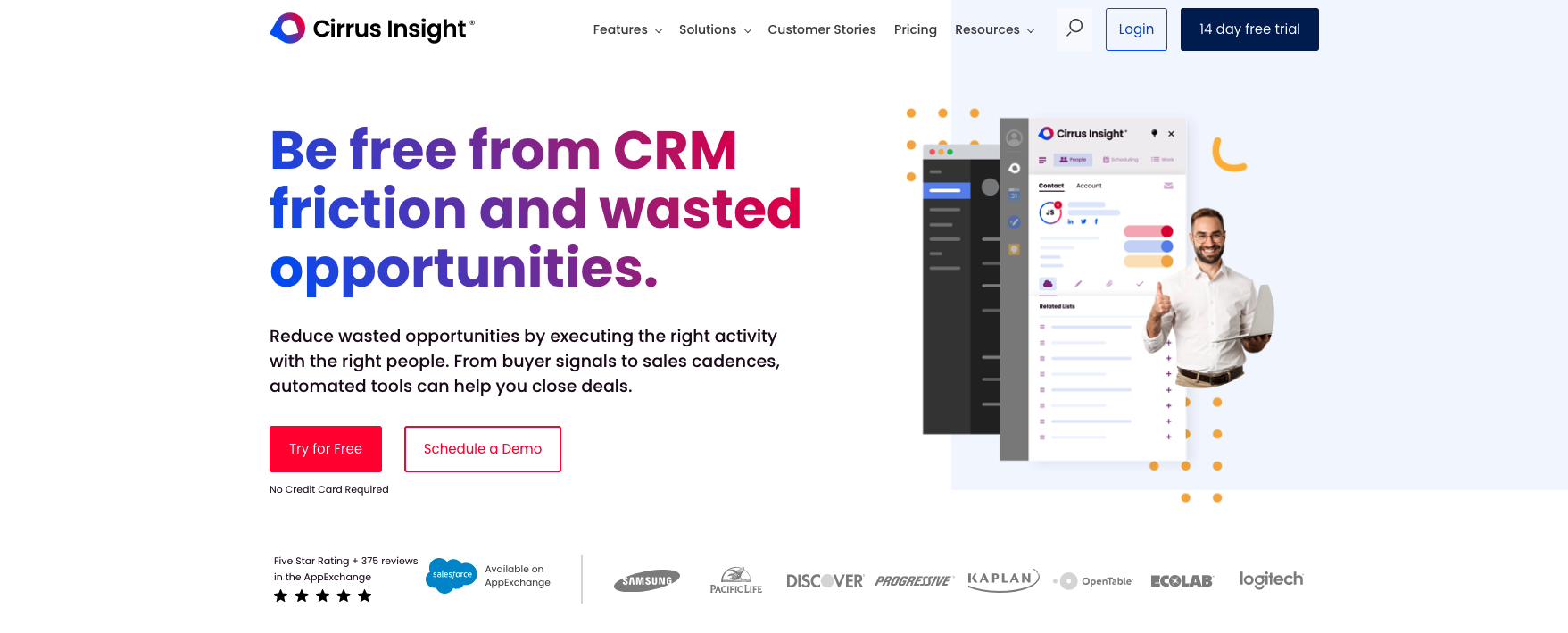1568x633 pixels.
Task: Expand the Solutions dropdown menu
Action: coord(715,29)
